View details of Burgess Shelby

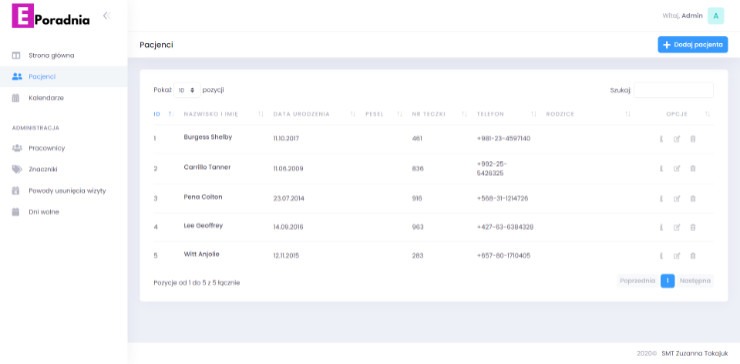(x=661, y=139)
